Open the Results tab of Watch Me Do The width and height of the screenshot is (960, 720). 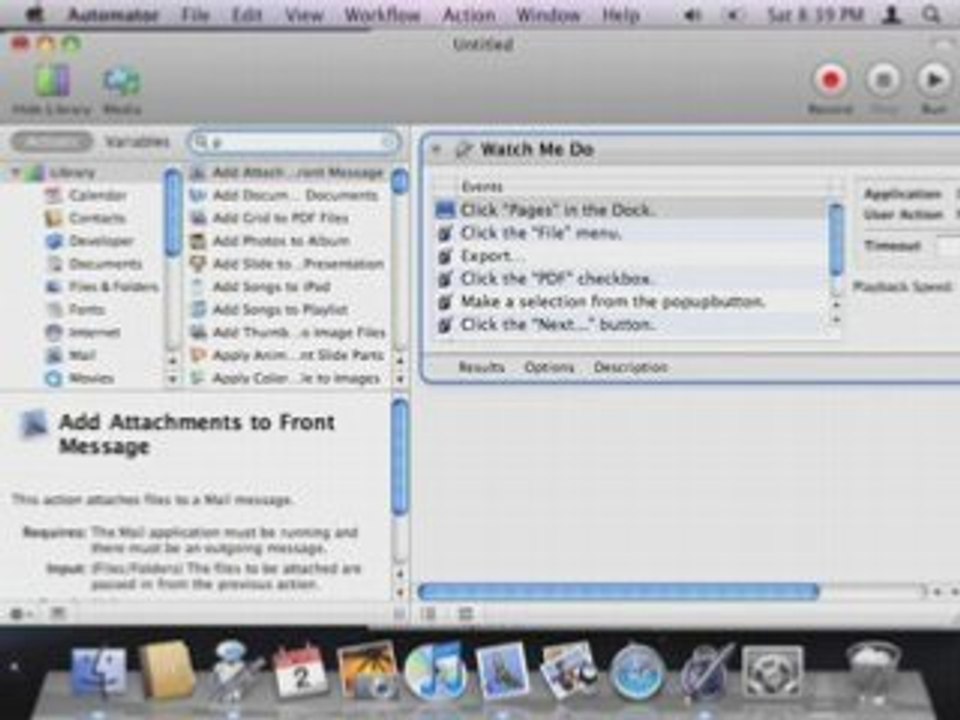482,367
